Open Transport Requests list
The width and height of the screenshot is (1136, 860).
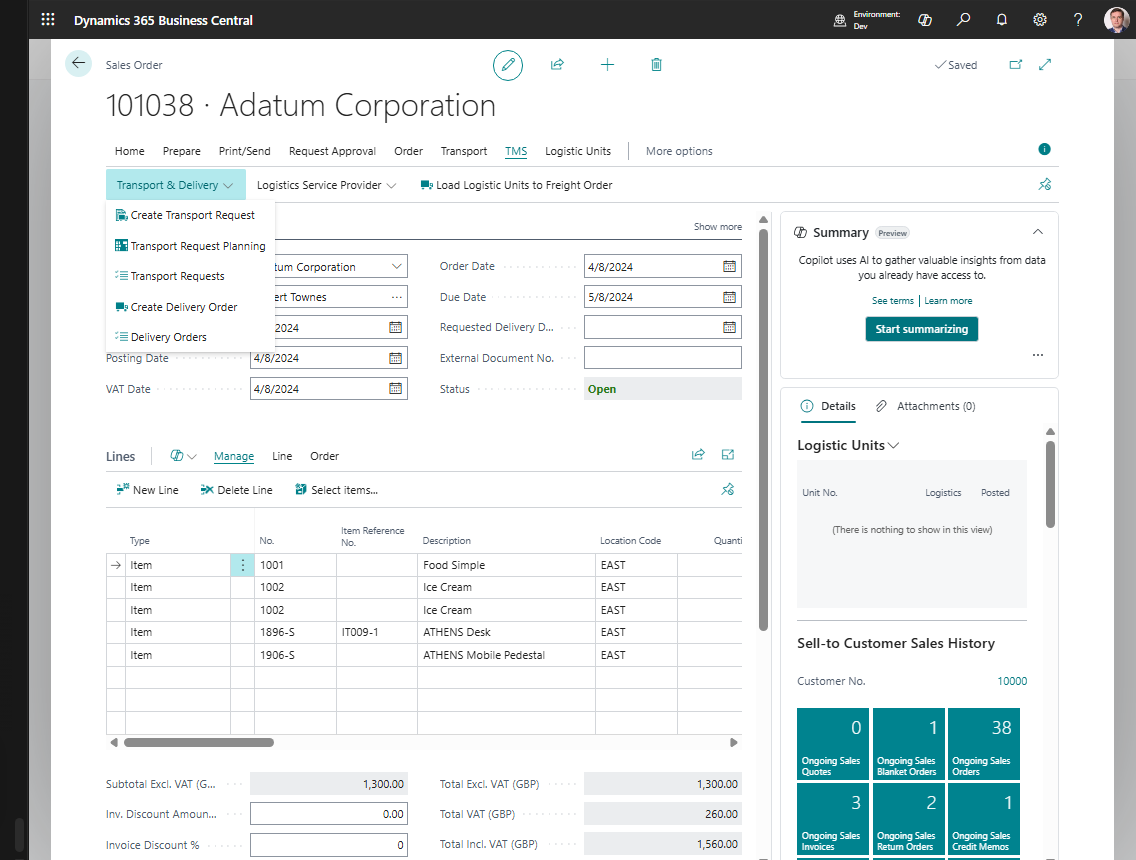coord(170,276)
